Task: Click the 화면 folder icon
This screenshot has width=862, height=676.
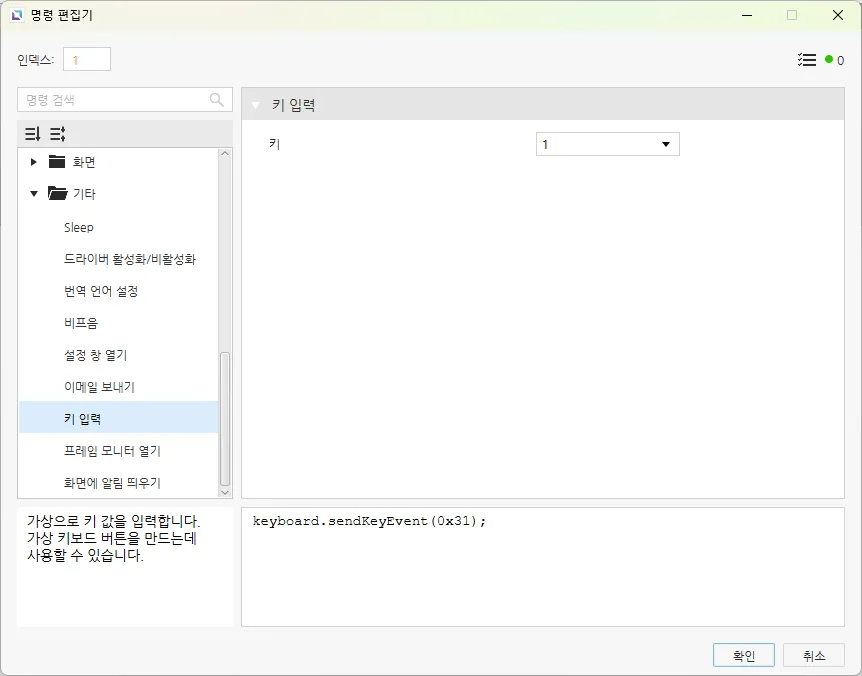Action: click(x=58, y=162)
